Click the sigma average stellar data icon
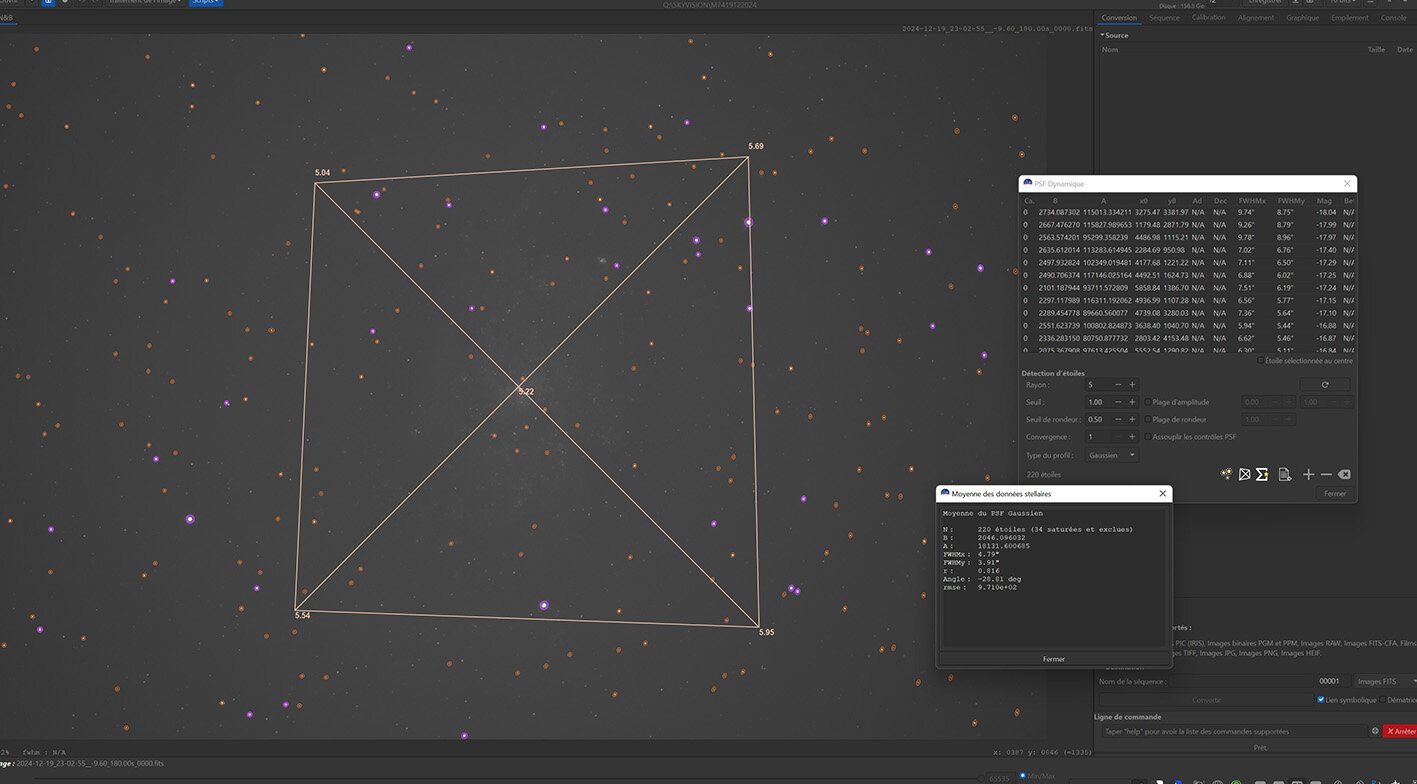The width and height of the screenshot is (1417, 784). [x=1262, y=474]
